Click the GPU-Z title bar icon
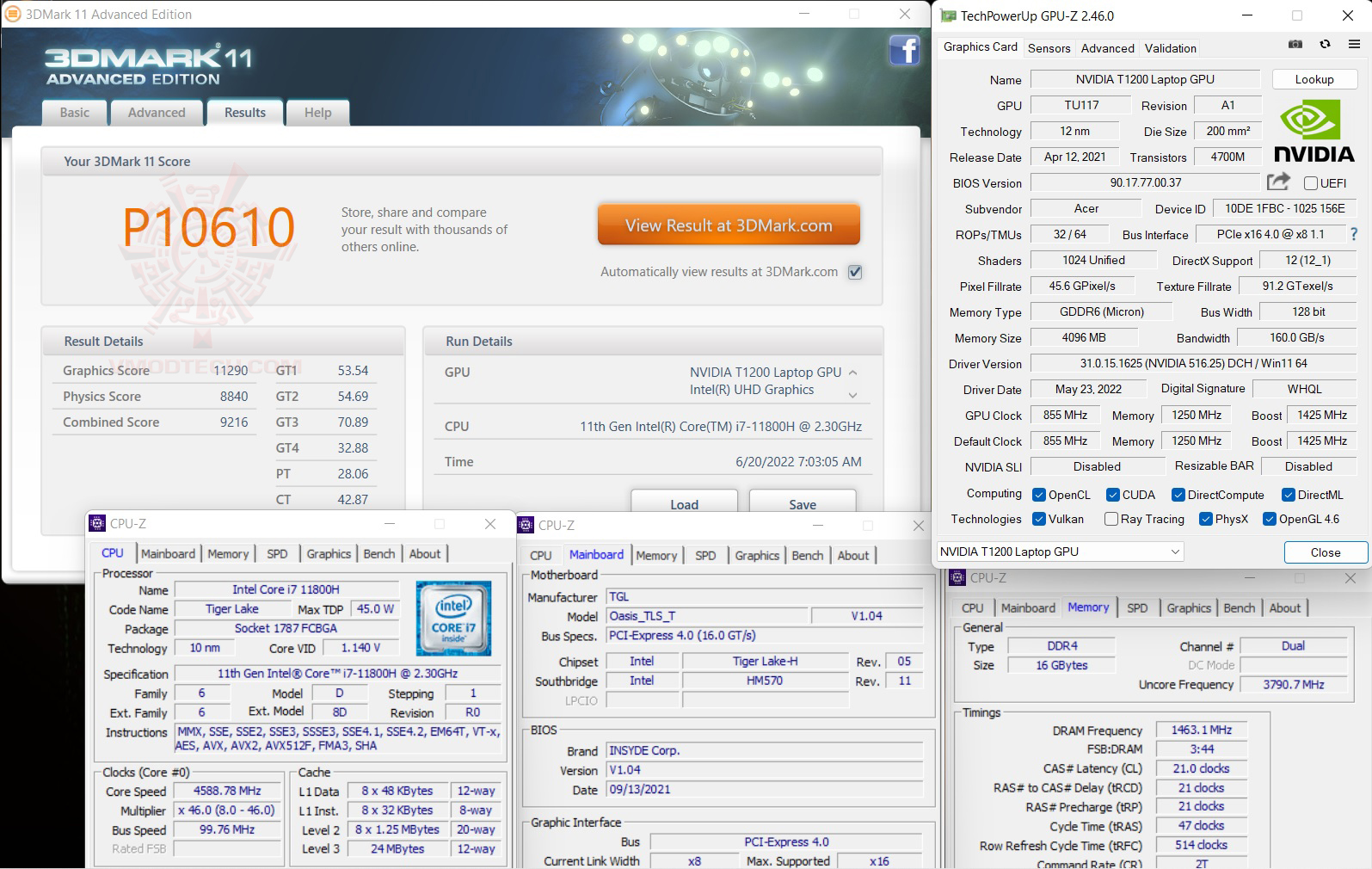 (x=948, y=15)
